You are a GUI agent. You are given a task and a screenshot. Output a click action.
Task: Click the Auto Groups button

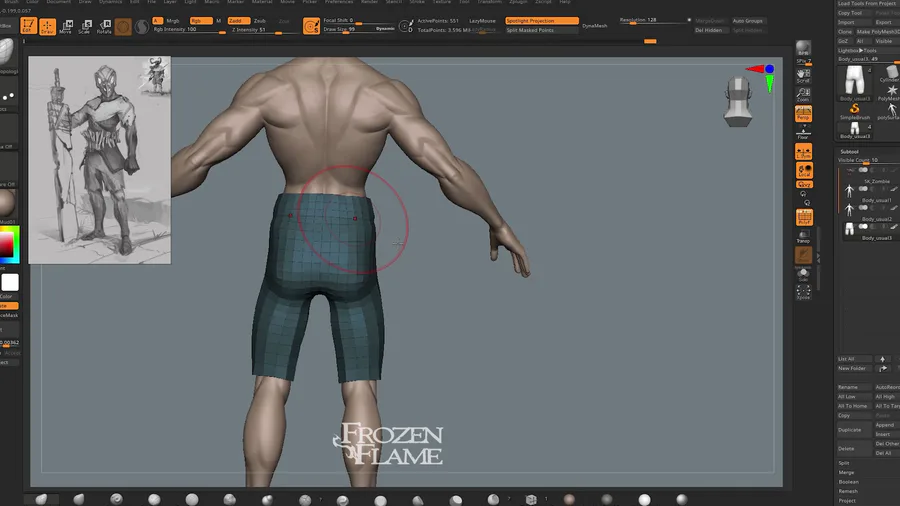coord(747,21)
